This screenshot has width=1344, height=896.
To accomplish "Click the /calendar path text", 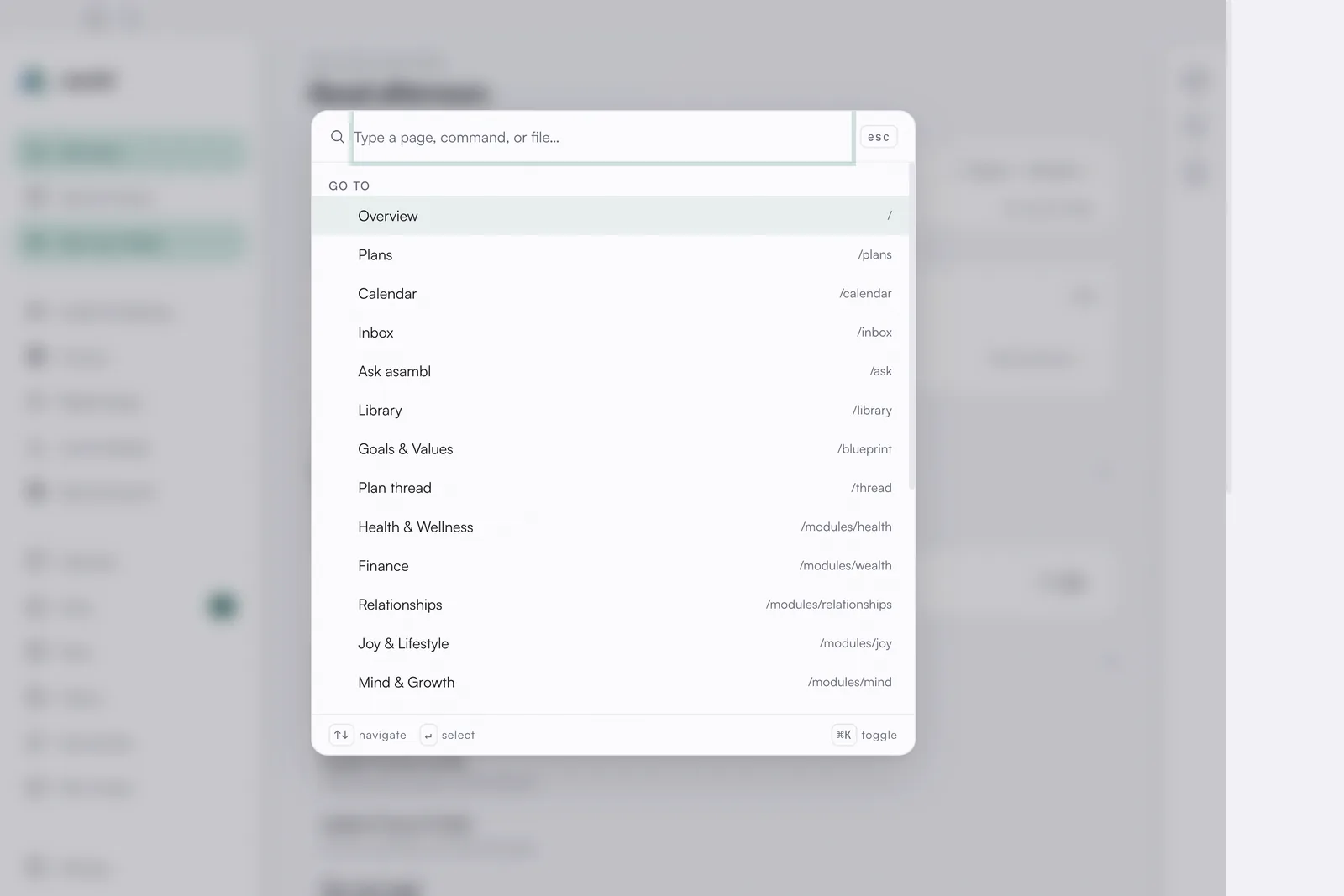I will [x=865, y=293].
